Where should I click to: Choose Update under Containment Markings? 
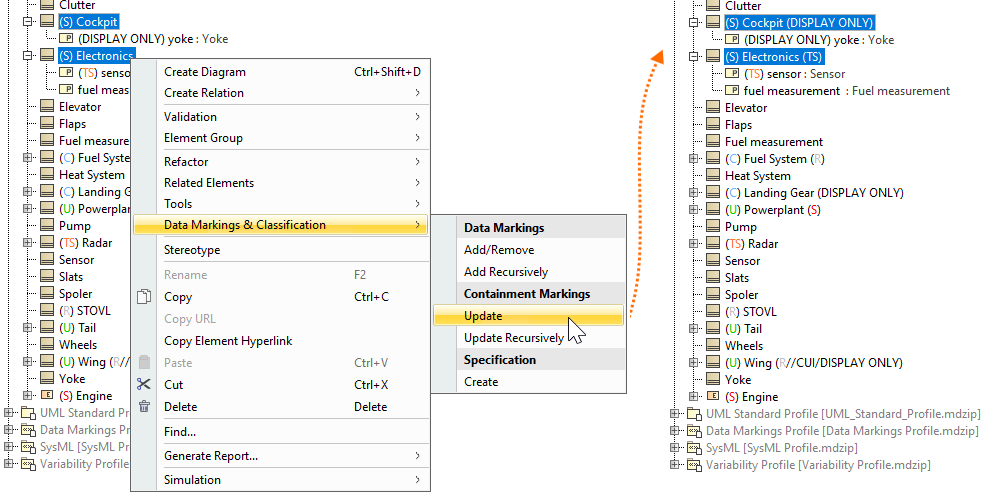click(483, 316)
